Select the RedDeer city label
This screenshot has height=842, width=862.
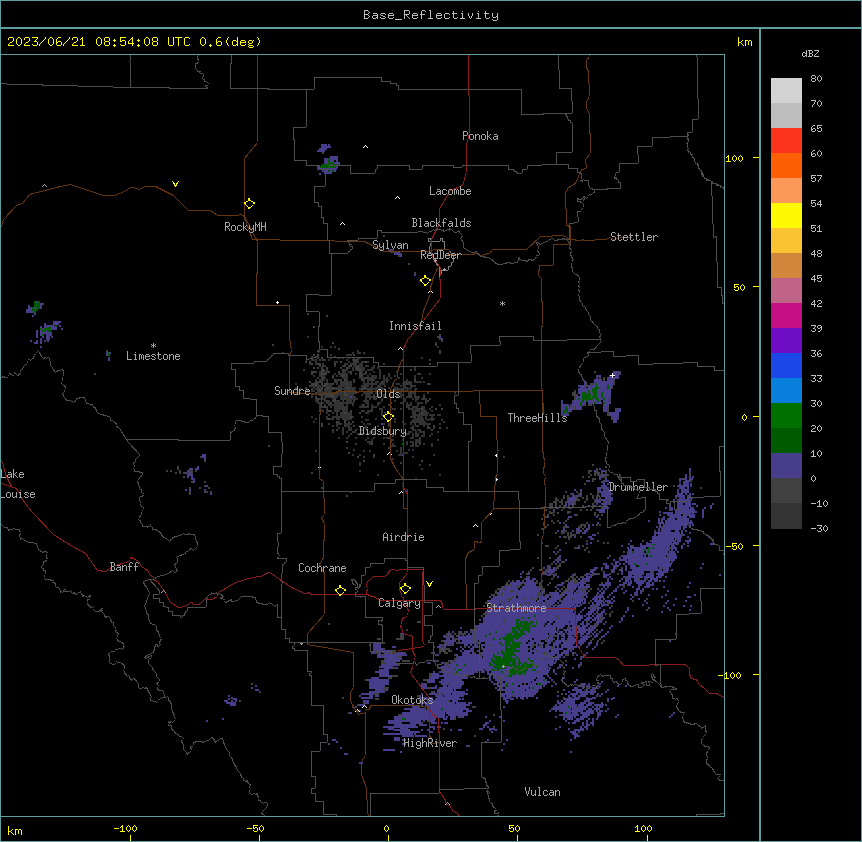click(x=440, y=255)
